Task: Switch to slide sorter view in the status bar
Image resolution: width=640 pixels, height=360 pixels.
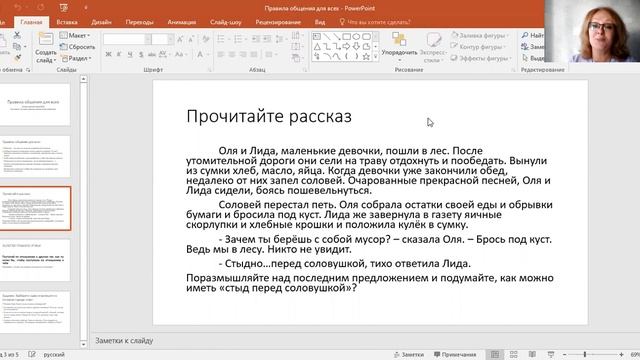Action: (x=513, y=354)
